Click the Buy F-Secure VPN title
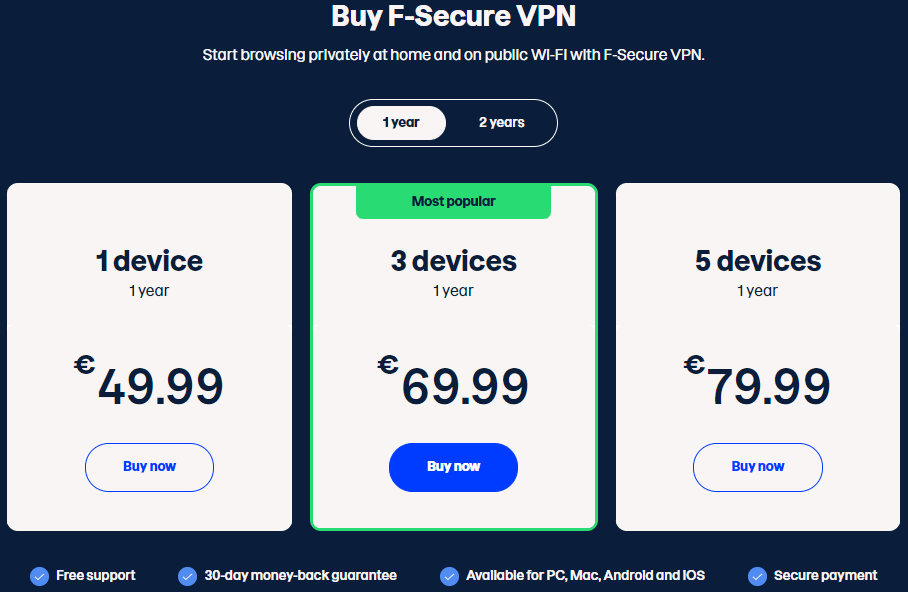 point(453,16)
